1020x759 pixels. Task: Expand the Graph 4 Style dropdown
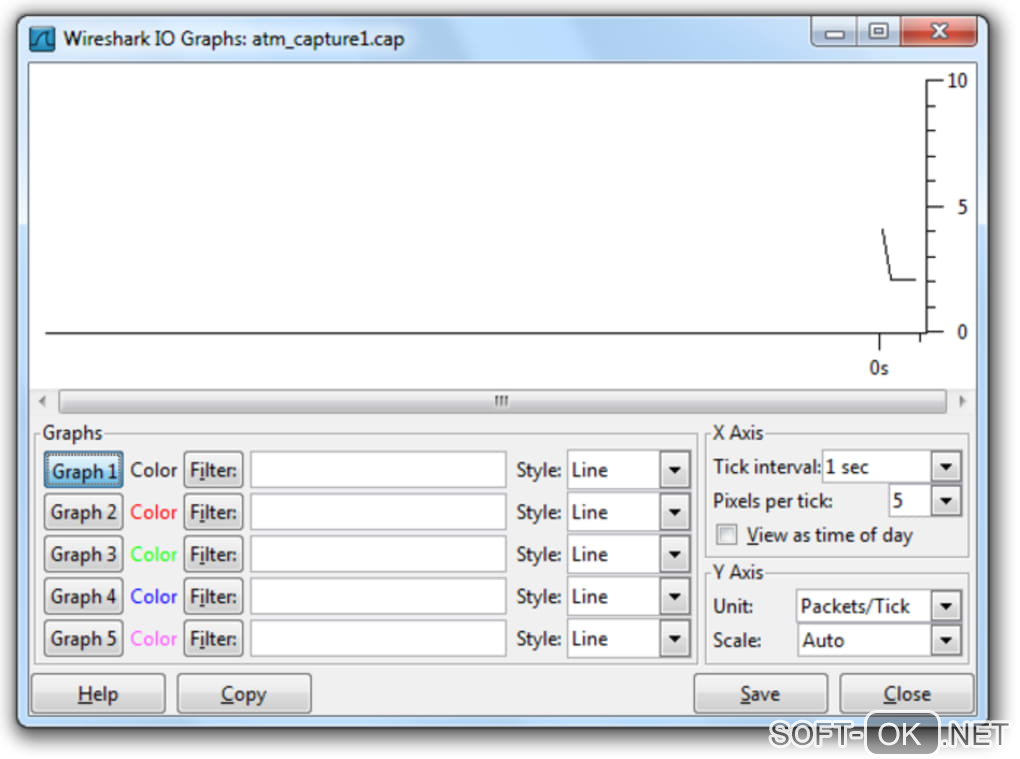675,596
